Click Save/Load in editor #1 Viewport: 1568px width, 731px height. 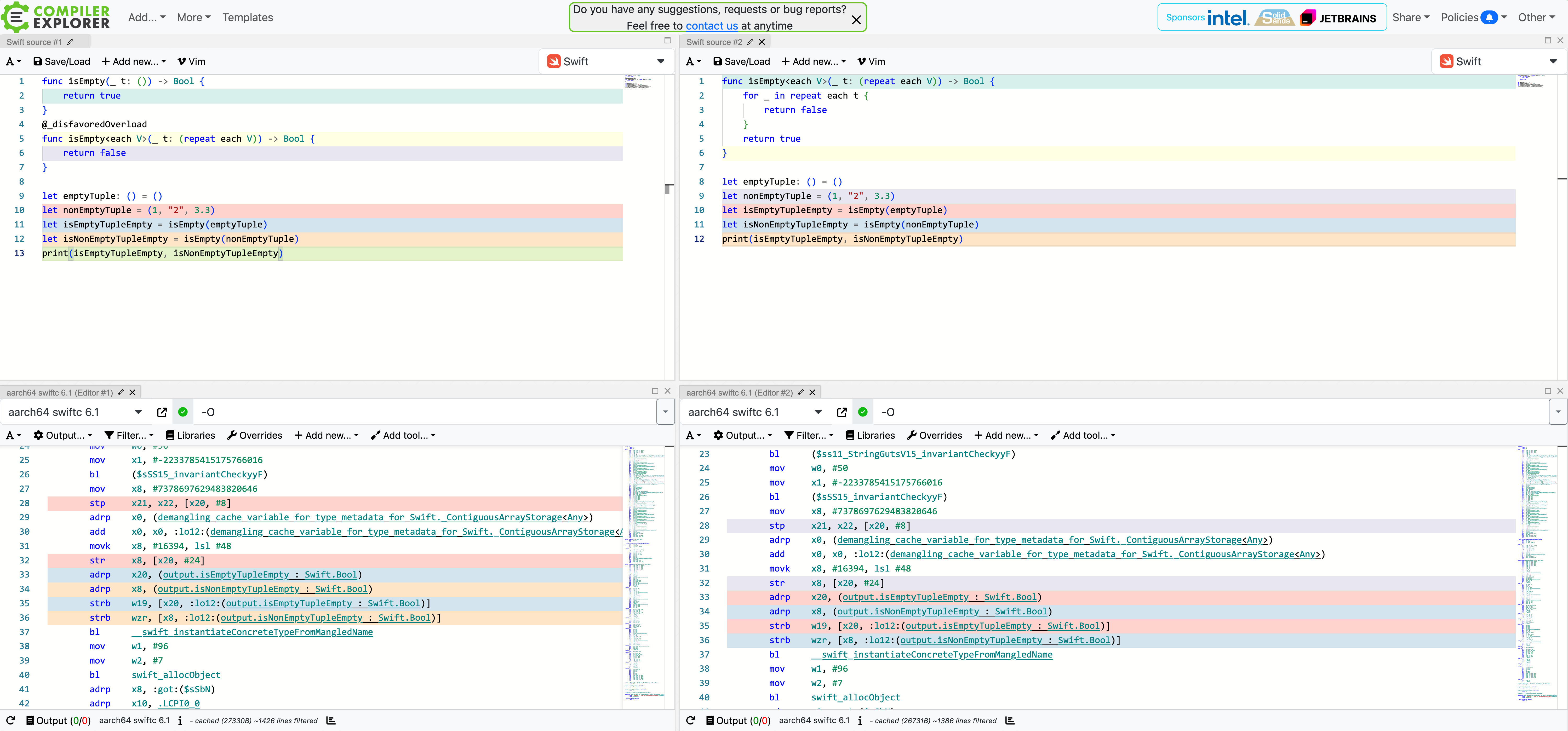(61, 61)
